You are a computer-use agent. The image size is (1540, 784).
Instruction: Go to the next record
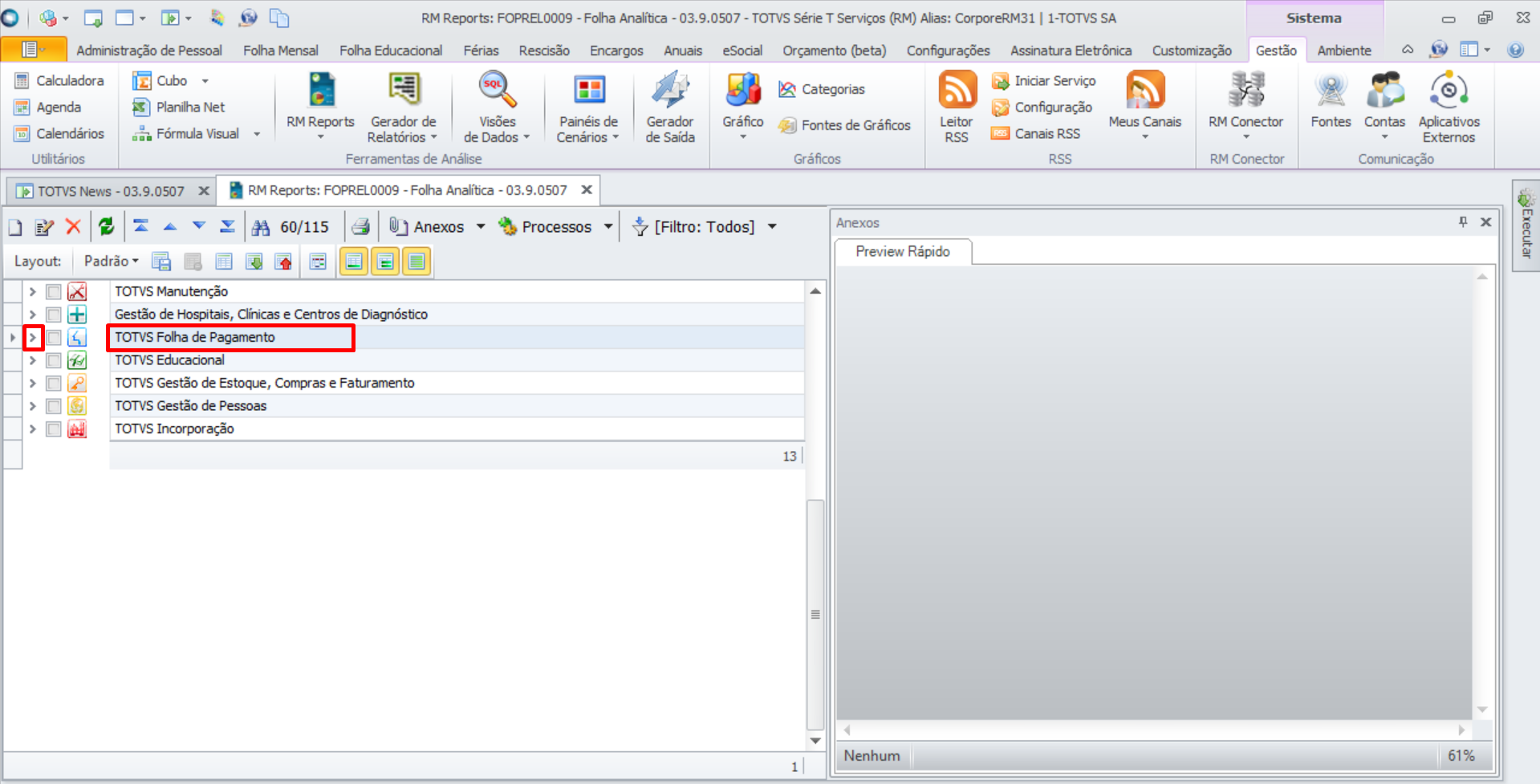(199, 227)
